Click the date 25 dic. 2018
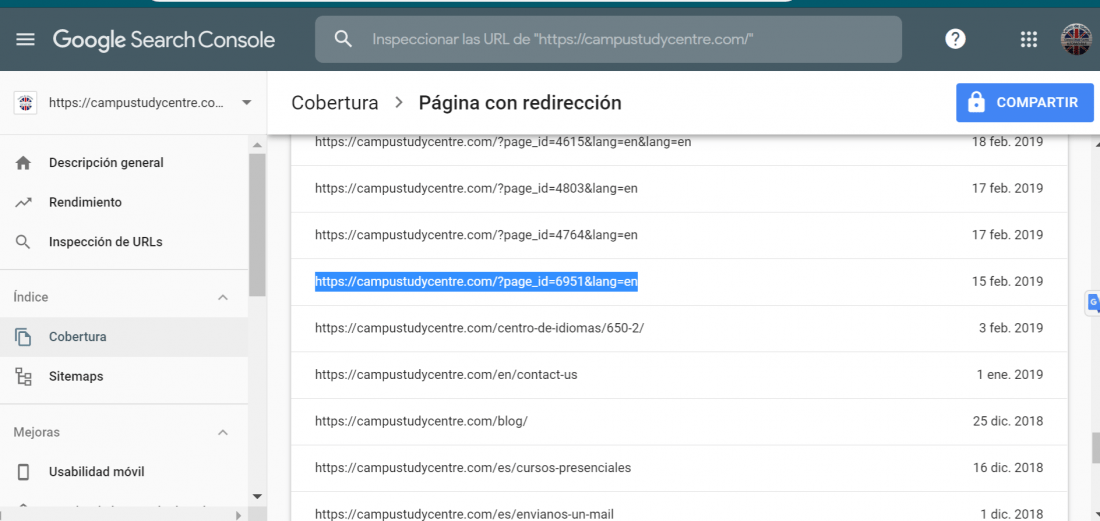The height and width of the screenshot is (521, 1100). [1008, 421]
